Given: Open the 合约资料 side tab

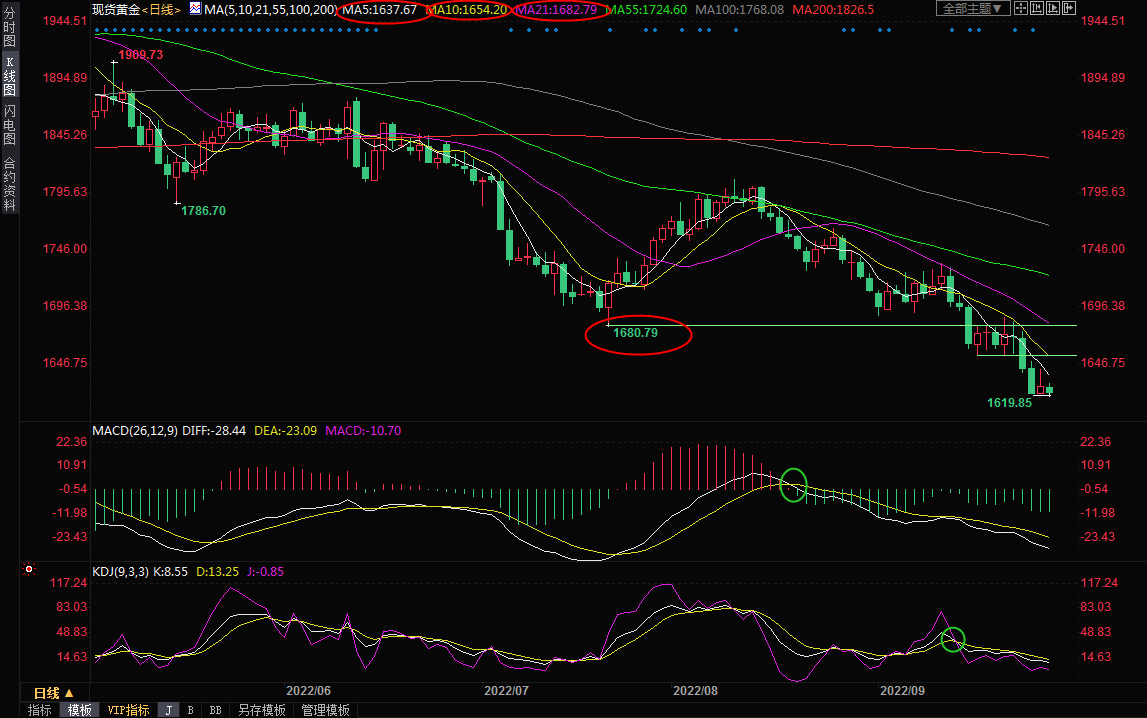Looking at the screenshot, I should tap(9, 184).
